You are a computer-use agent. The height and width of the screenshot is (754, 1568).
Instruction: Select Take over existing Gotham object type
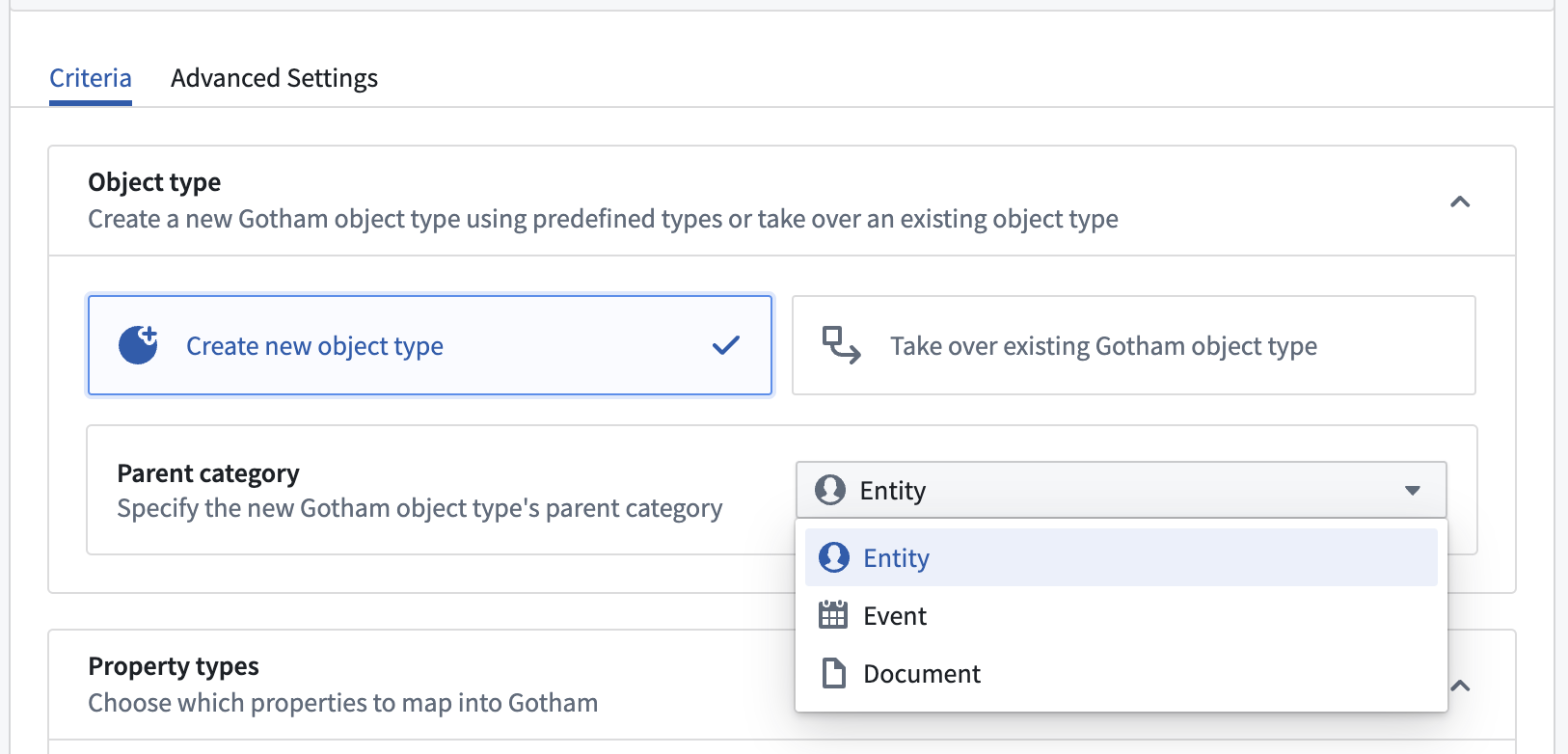tap(1134, 345)
